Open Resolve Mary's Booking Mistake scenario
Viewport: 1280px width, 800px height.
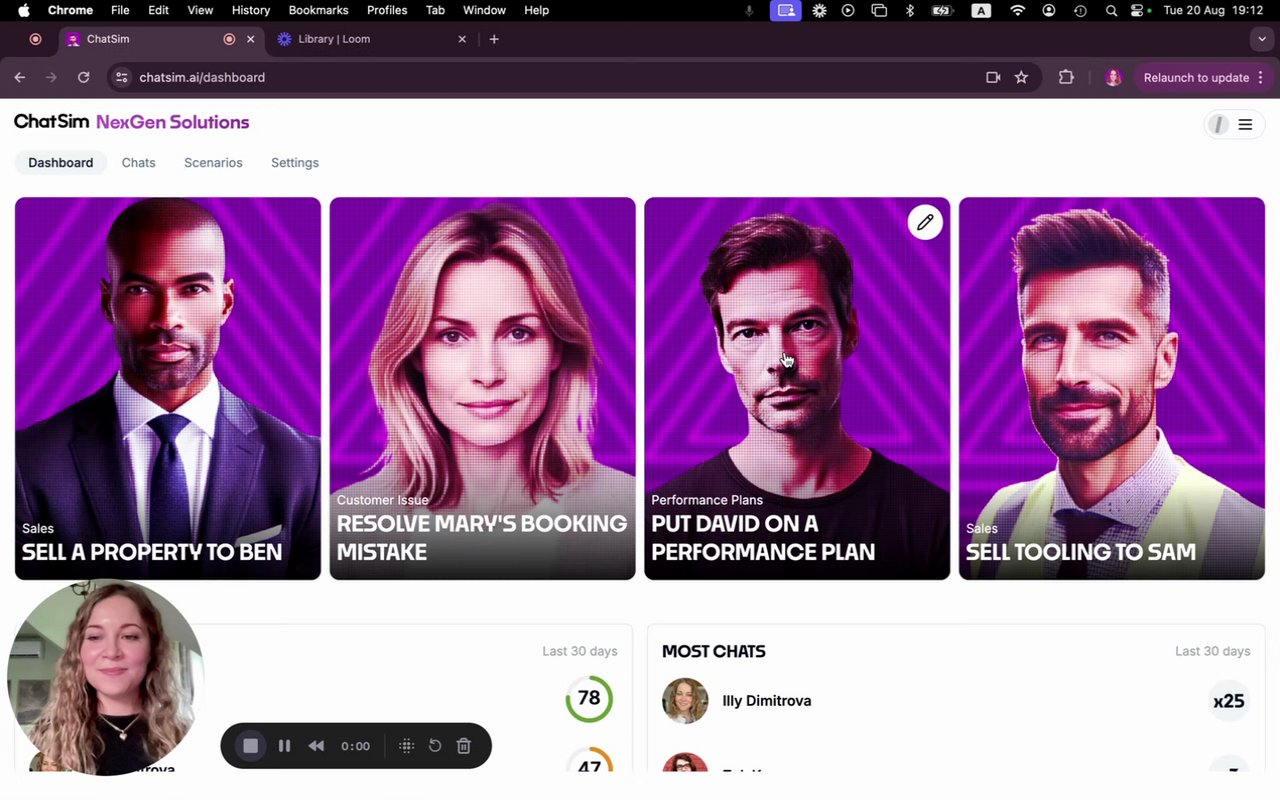tap(483, 388)
